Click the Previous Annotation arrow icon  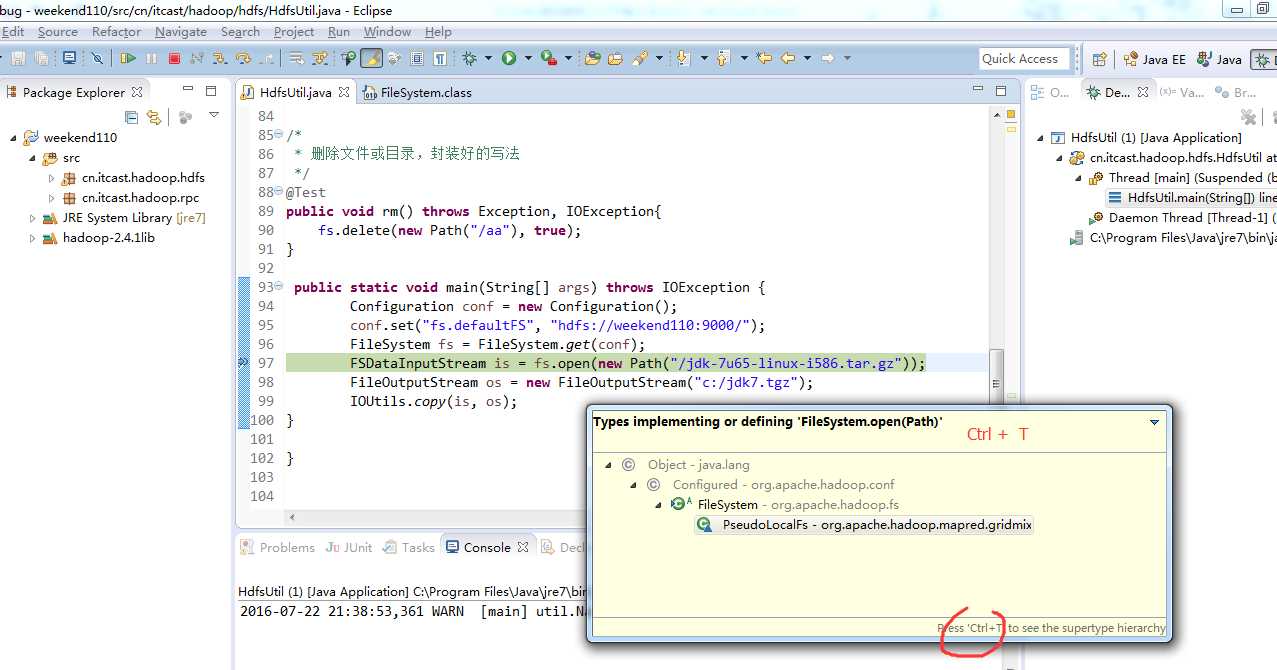coord(723,58)
